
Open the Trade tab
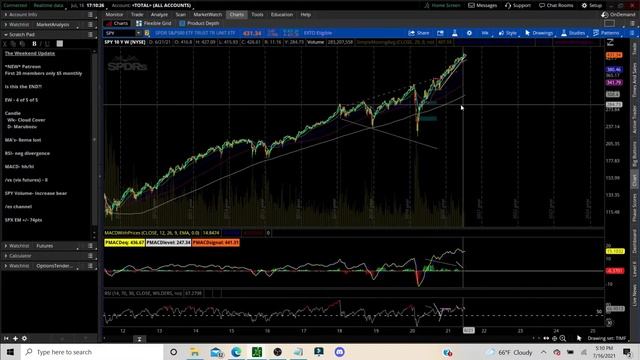pyautogui.click(x=137, y=14)
